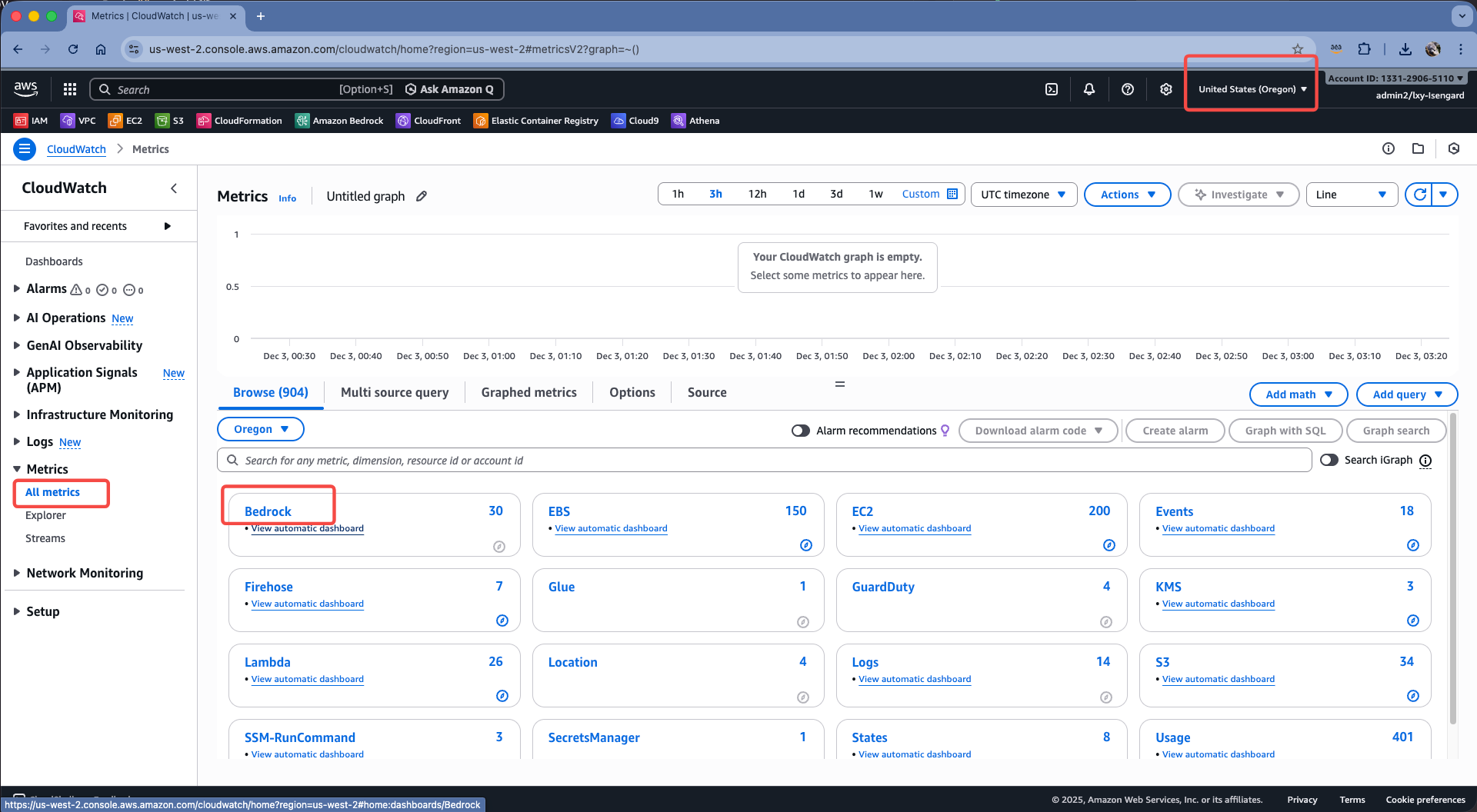Open the Oregon region filter dropdown
This screenshot has width=1477, height=812.
[x=261, y=429]
